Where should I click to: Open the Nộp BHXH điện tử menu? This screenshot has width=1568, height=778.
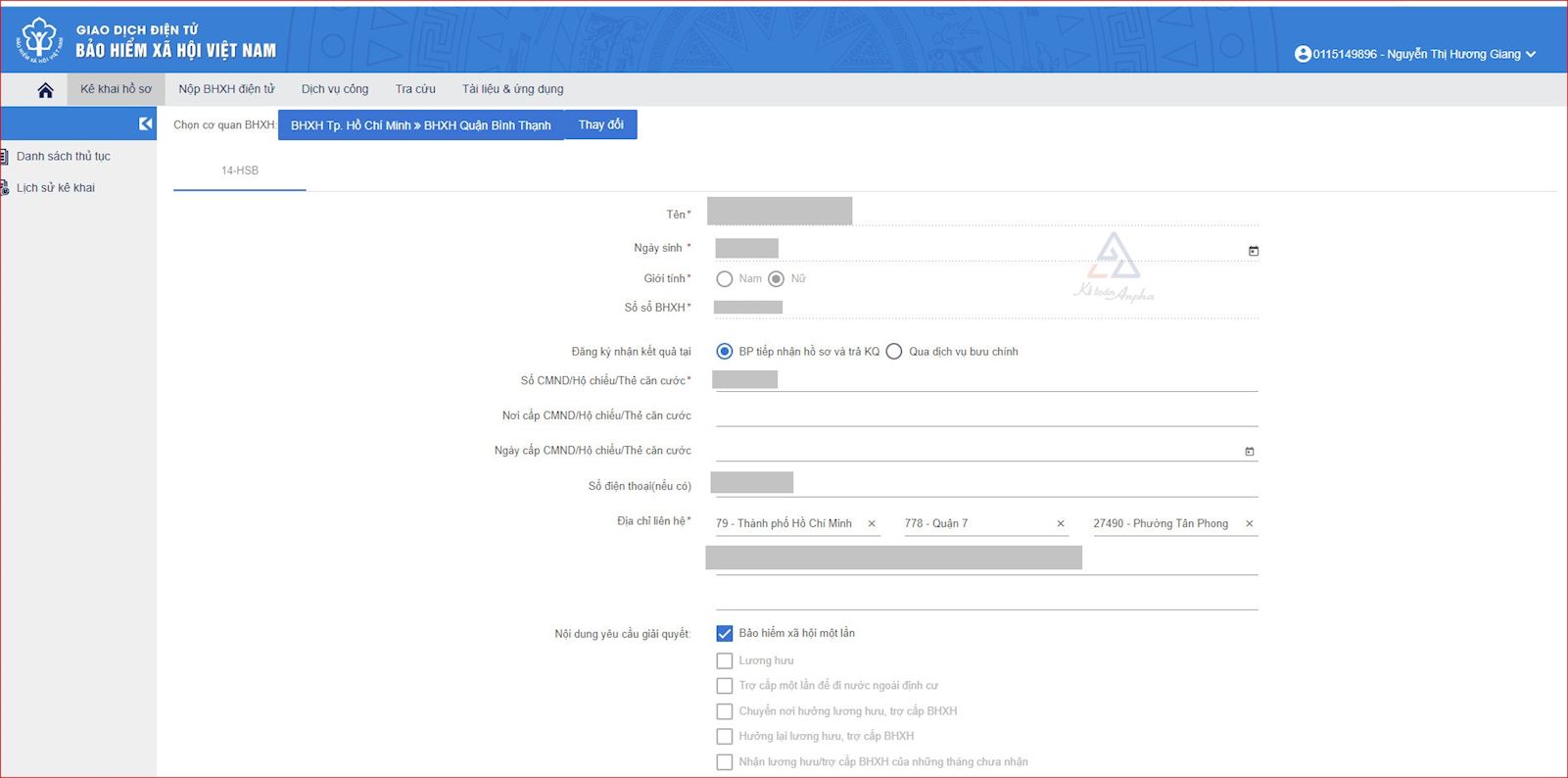tap(226, 89)
